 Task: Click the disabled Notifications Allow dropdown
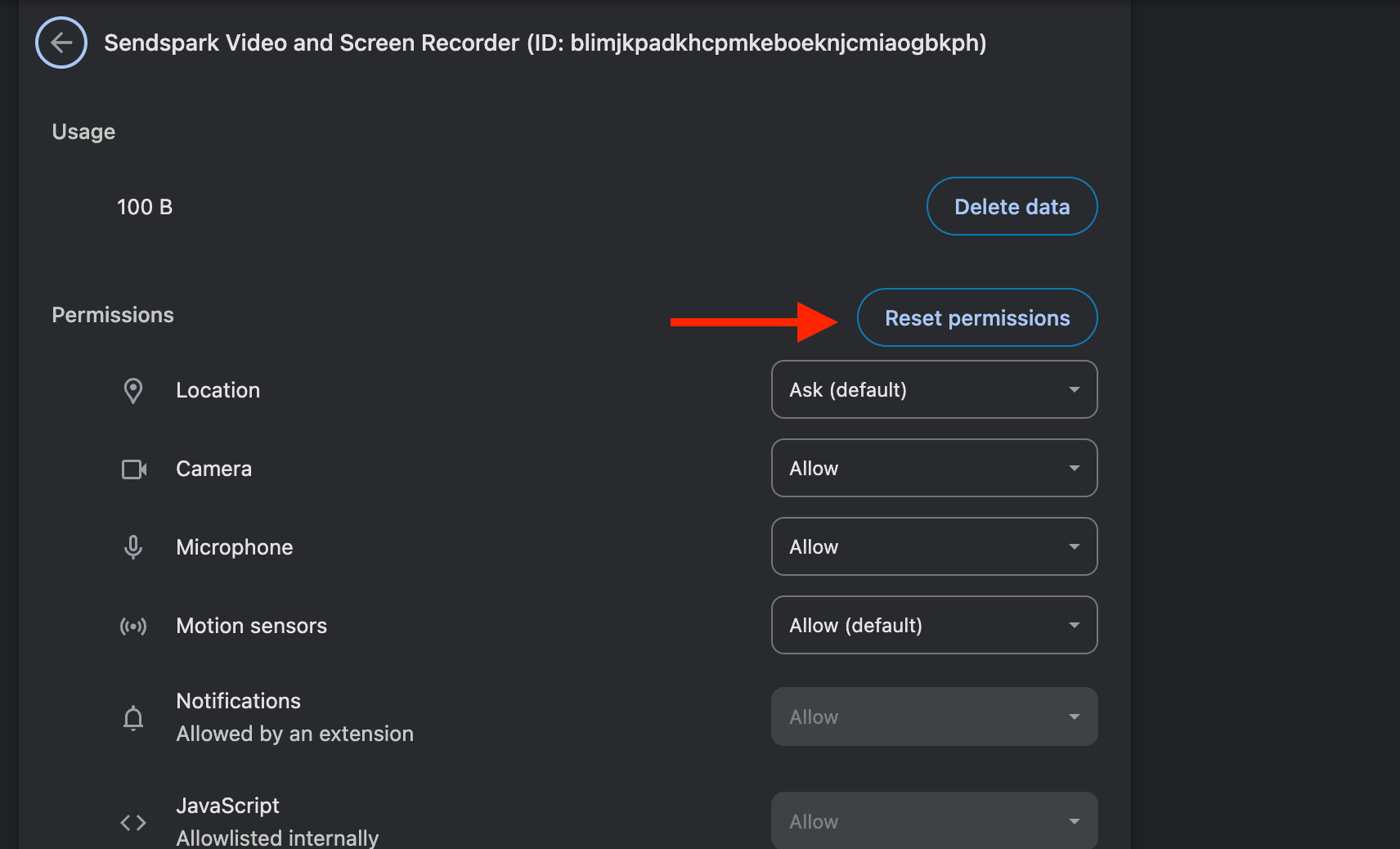point(934,716)
